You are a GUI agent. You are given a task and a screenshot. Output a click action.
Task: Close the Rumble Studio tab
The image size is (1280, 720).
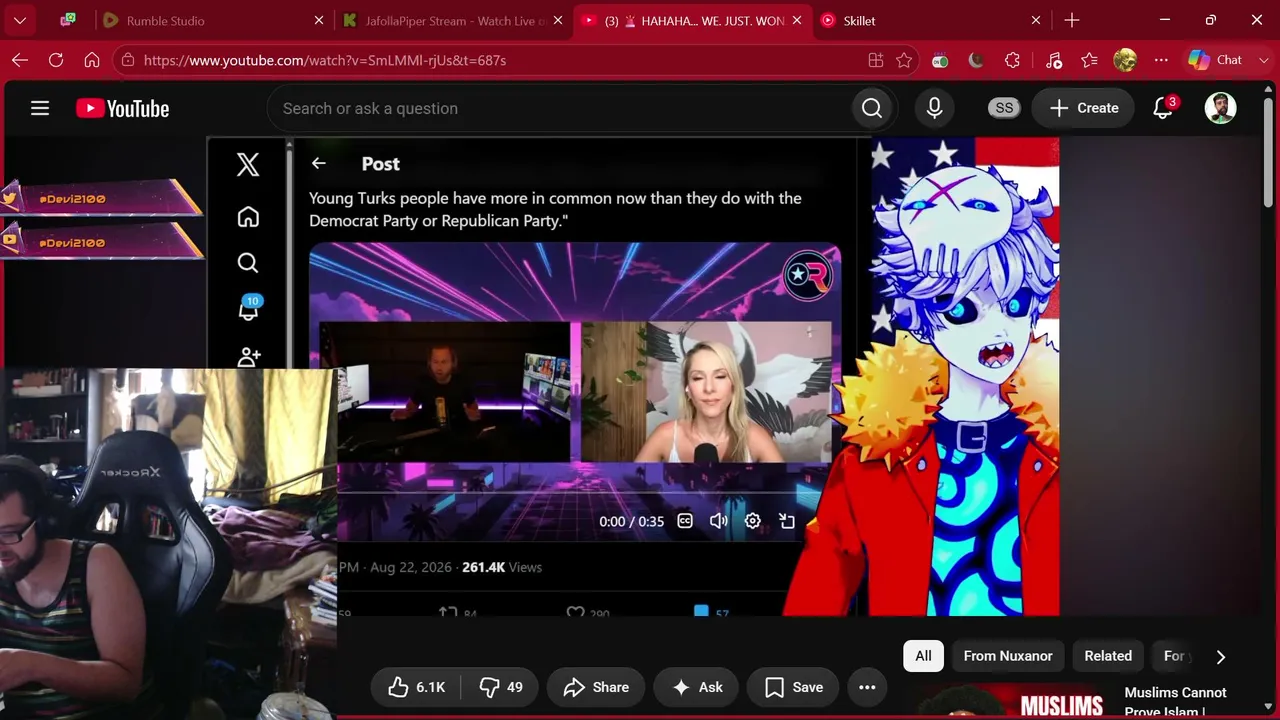(319, 20)
